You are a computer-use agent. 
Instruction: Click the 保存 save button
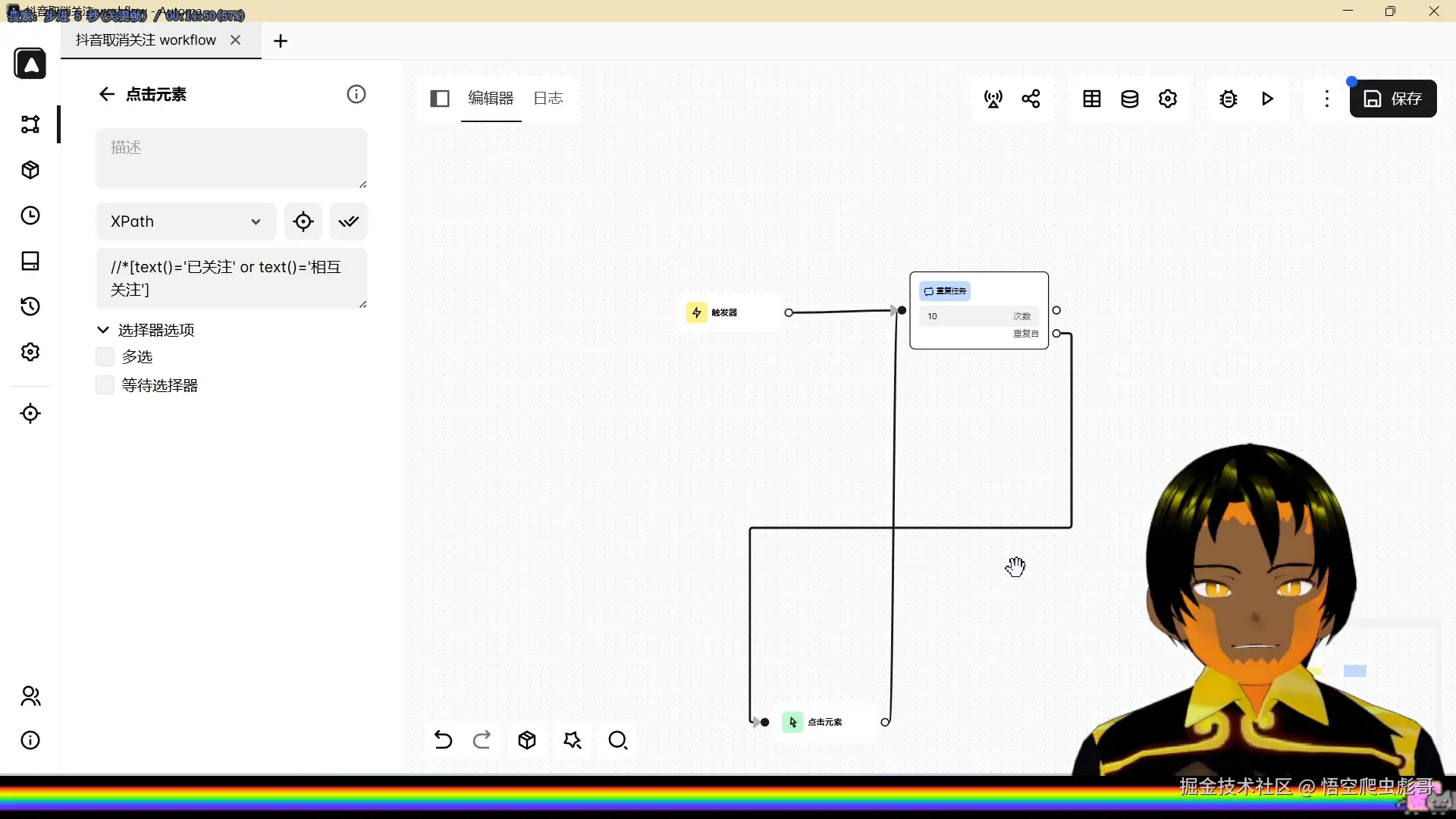1393,99
